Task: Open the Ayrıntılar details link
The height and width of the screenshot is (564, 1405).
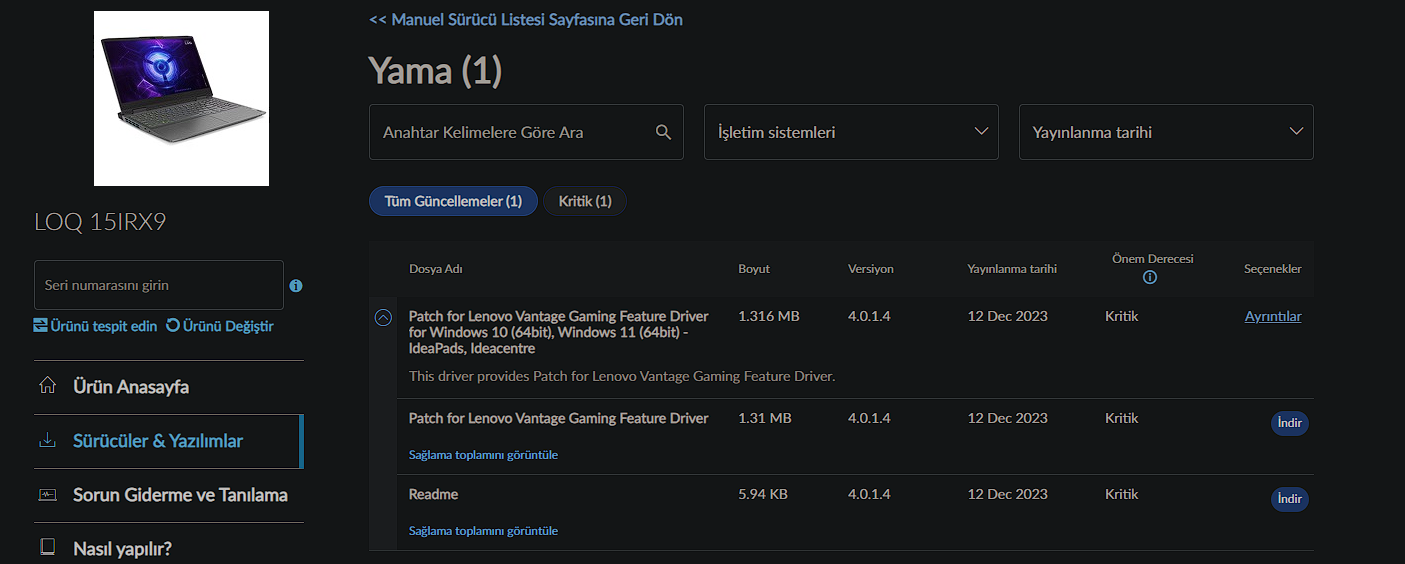Action: (1272, 317)
